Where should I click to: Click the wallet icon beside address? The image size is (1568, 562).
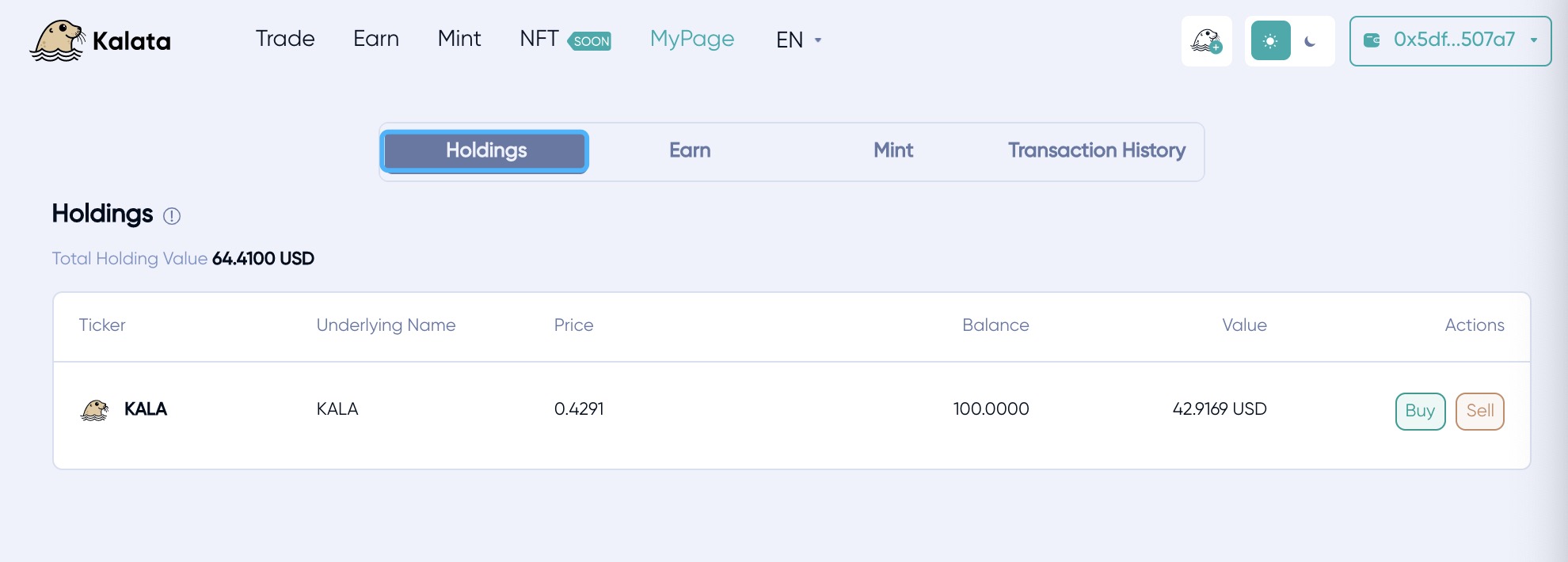1372,40
